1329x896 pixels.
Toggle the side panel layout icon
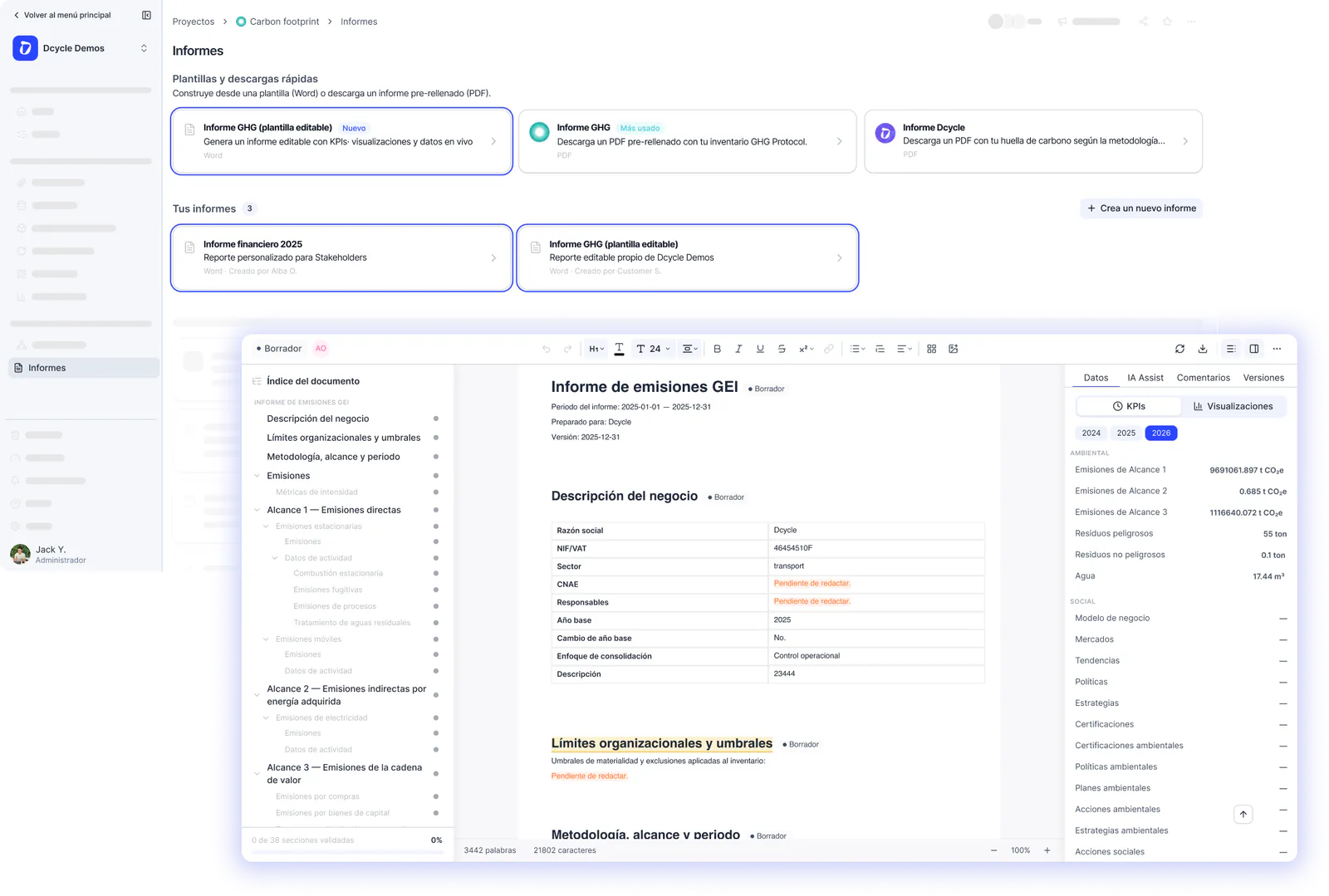point(1254,349)
